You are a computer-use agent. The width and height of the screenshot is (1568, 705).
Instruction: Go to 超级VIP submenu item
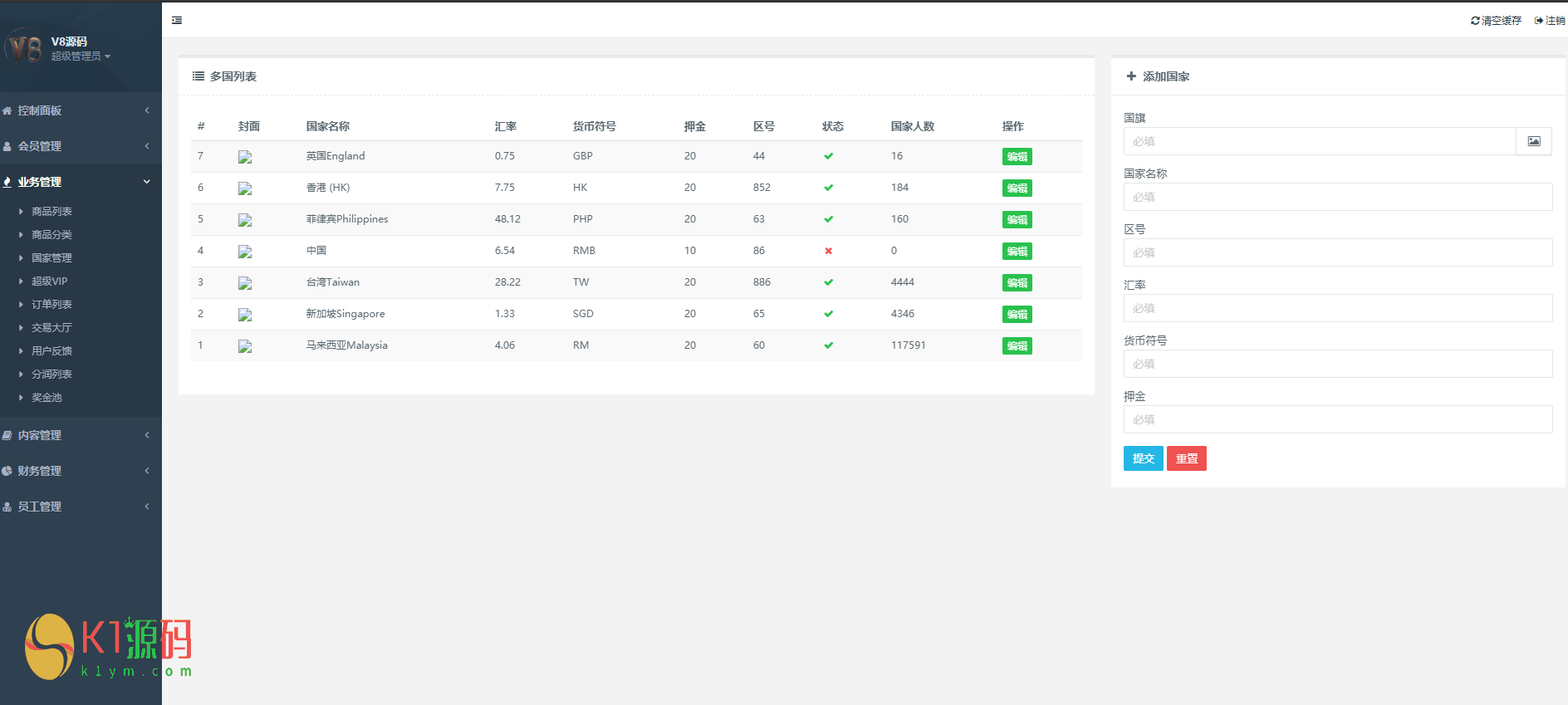[50, 282]
